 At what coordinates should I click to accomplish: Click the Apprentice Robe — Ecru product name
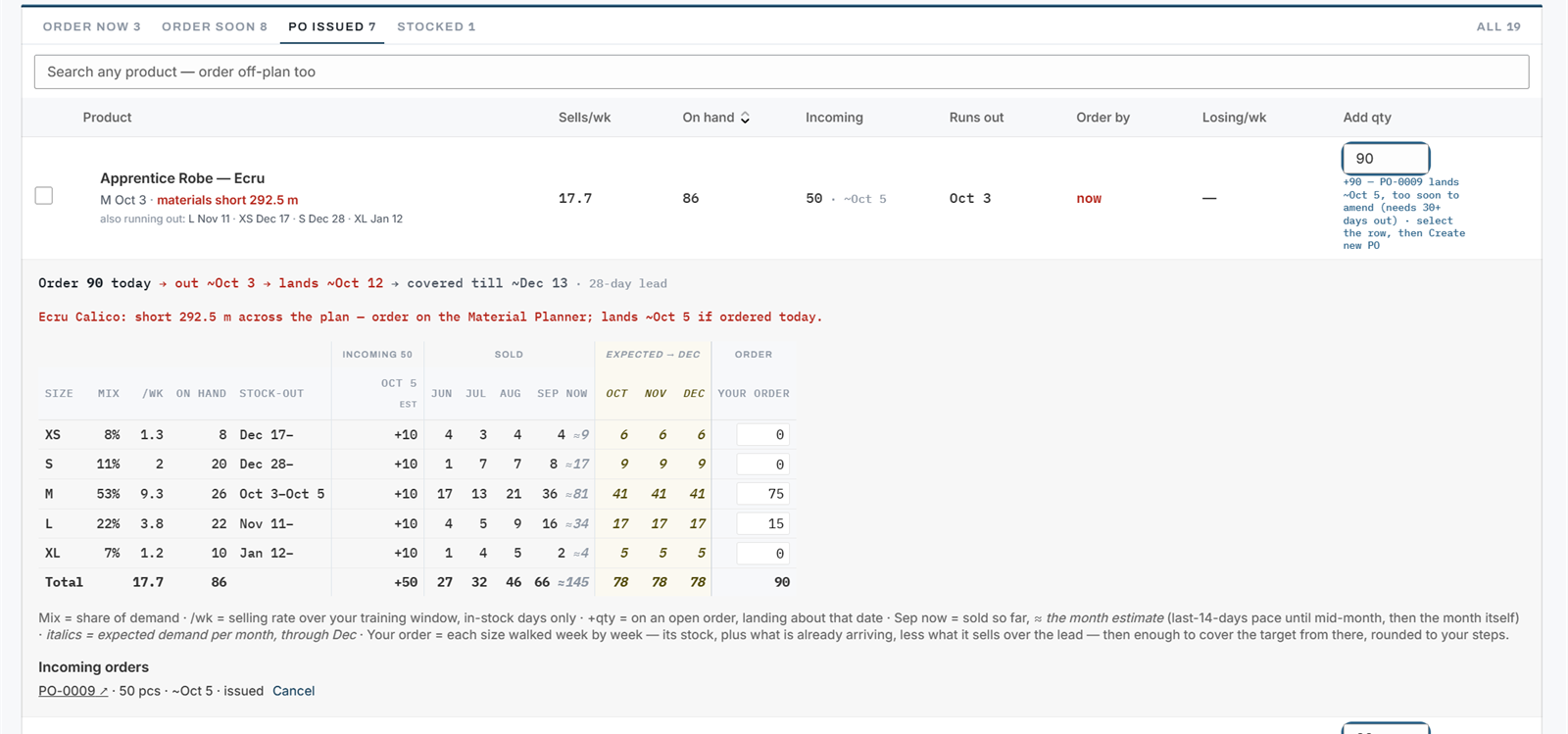182,178
